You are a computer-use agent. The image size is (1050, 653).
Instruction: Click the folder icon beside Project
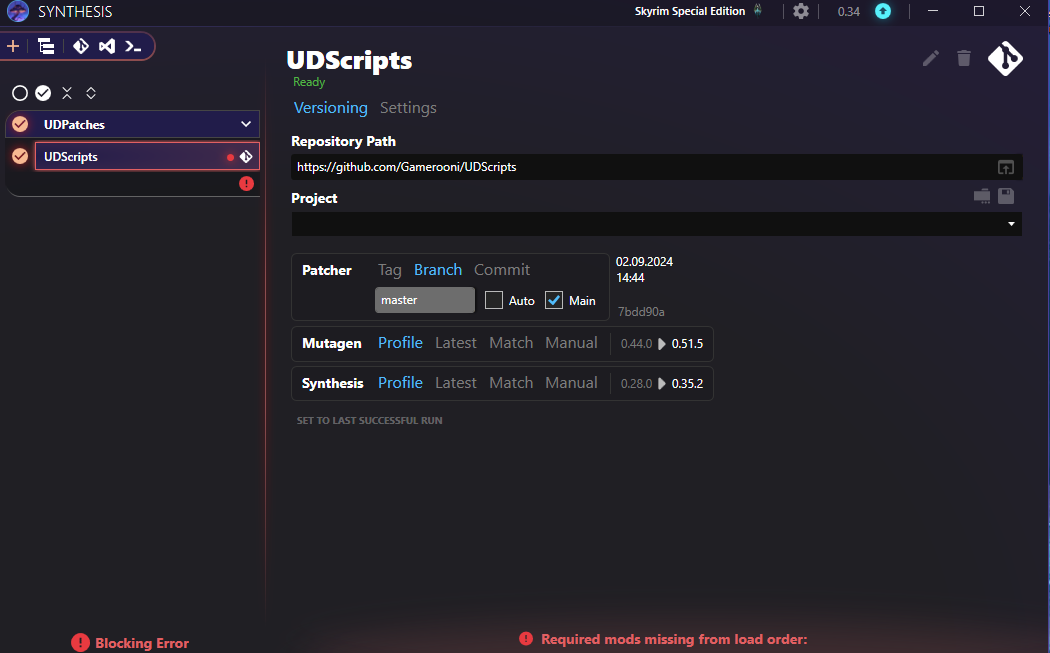coord(982,196)
